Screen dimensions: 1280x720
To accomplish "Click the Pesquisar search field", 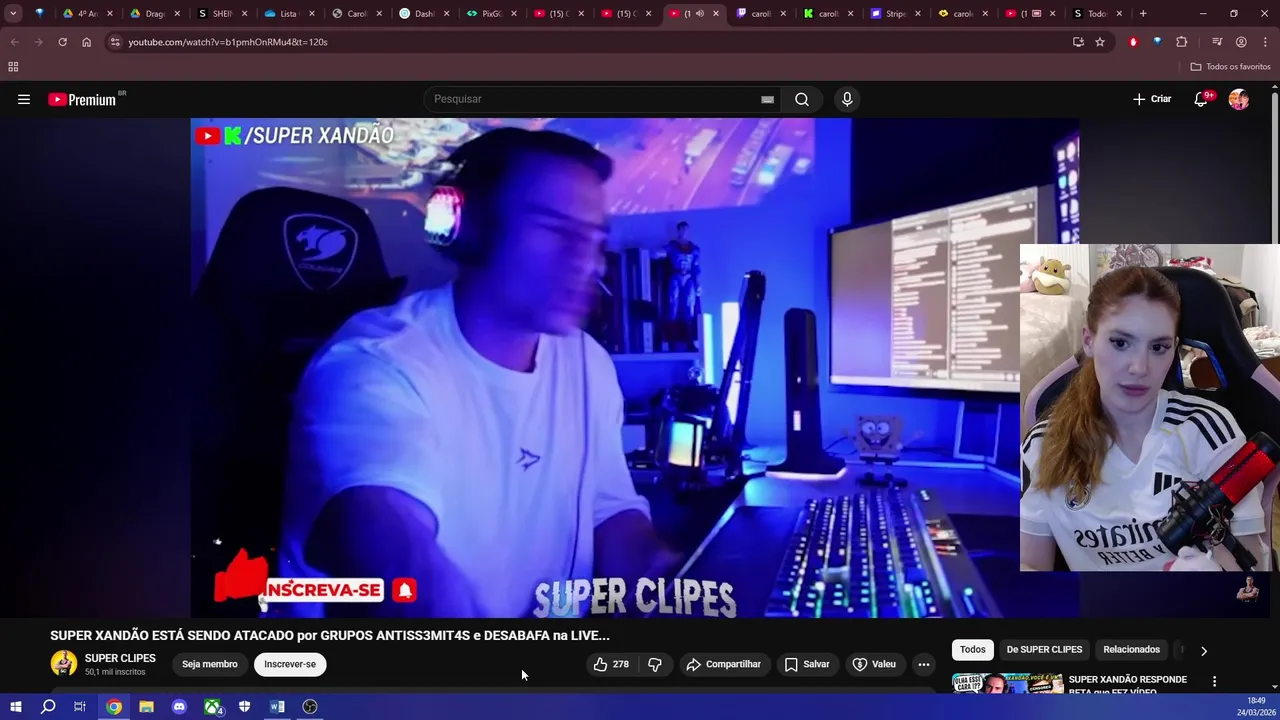I will [x=595, y=99].
